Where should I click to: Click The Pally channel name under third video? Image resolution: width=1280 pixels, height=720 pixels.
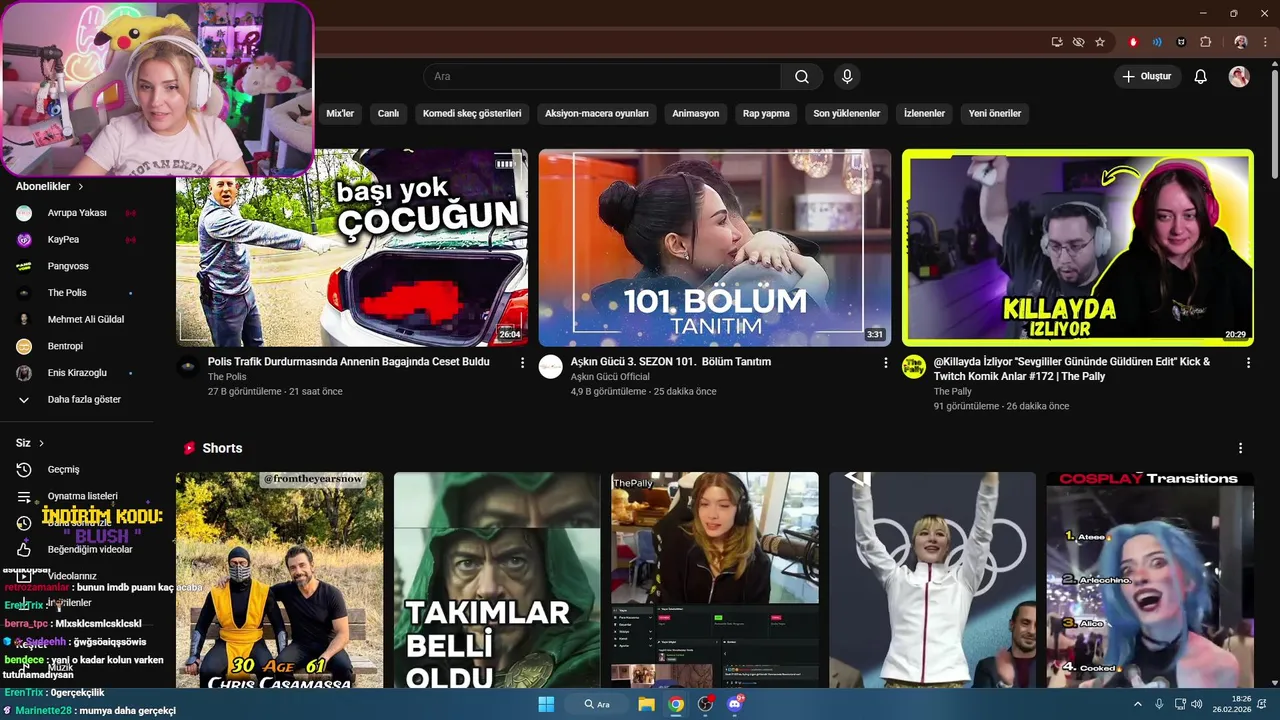click(x=953, y=392)
